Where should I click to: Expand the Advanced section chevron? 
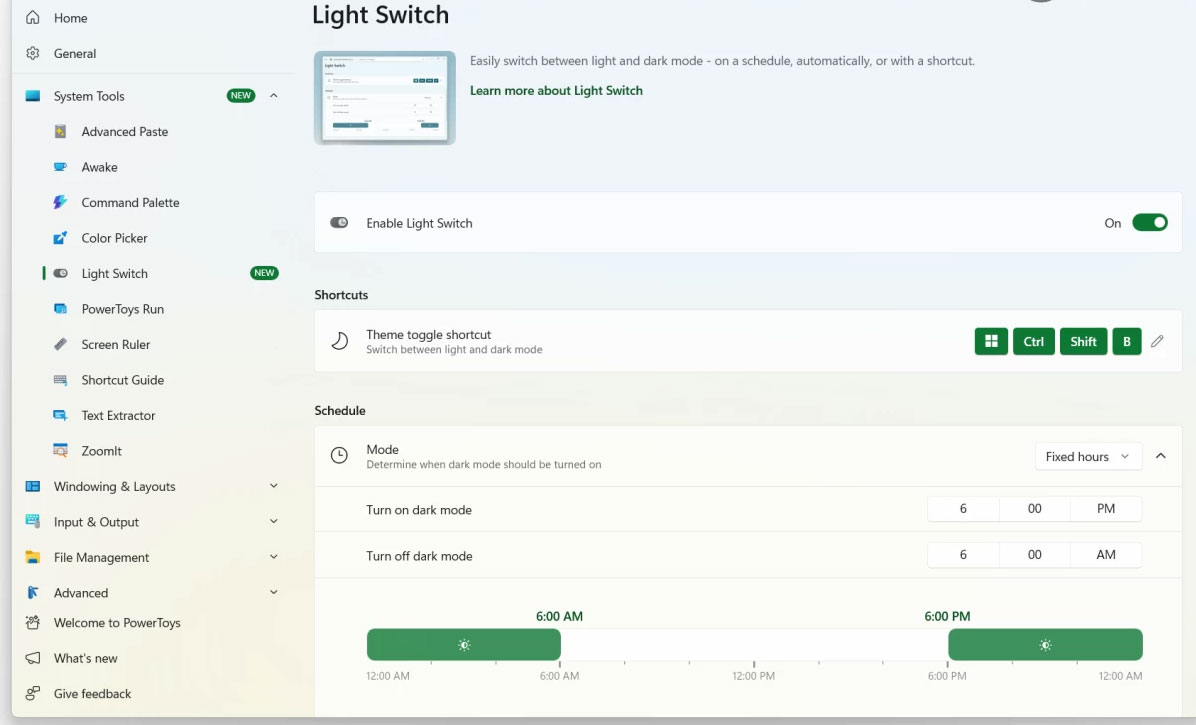point(274,592)
